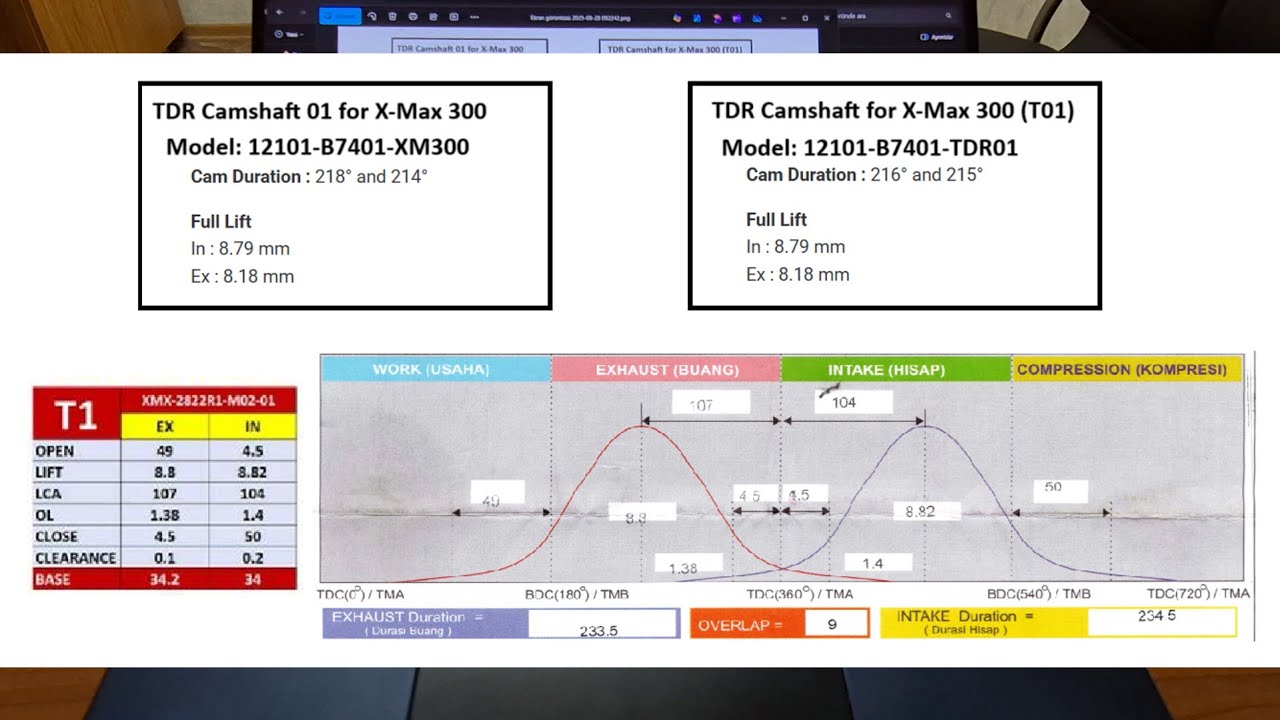Select the title TDR Camshaft 01 in large left box
This screenshot has height=720, width=1280.
pyautogui.click(x=319, y=111)
